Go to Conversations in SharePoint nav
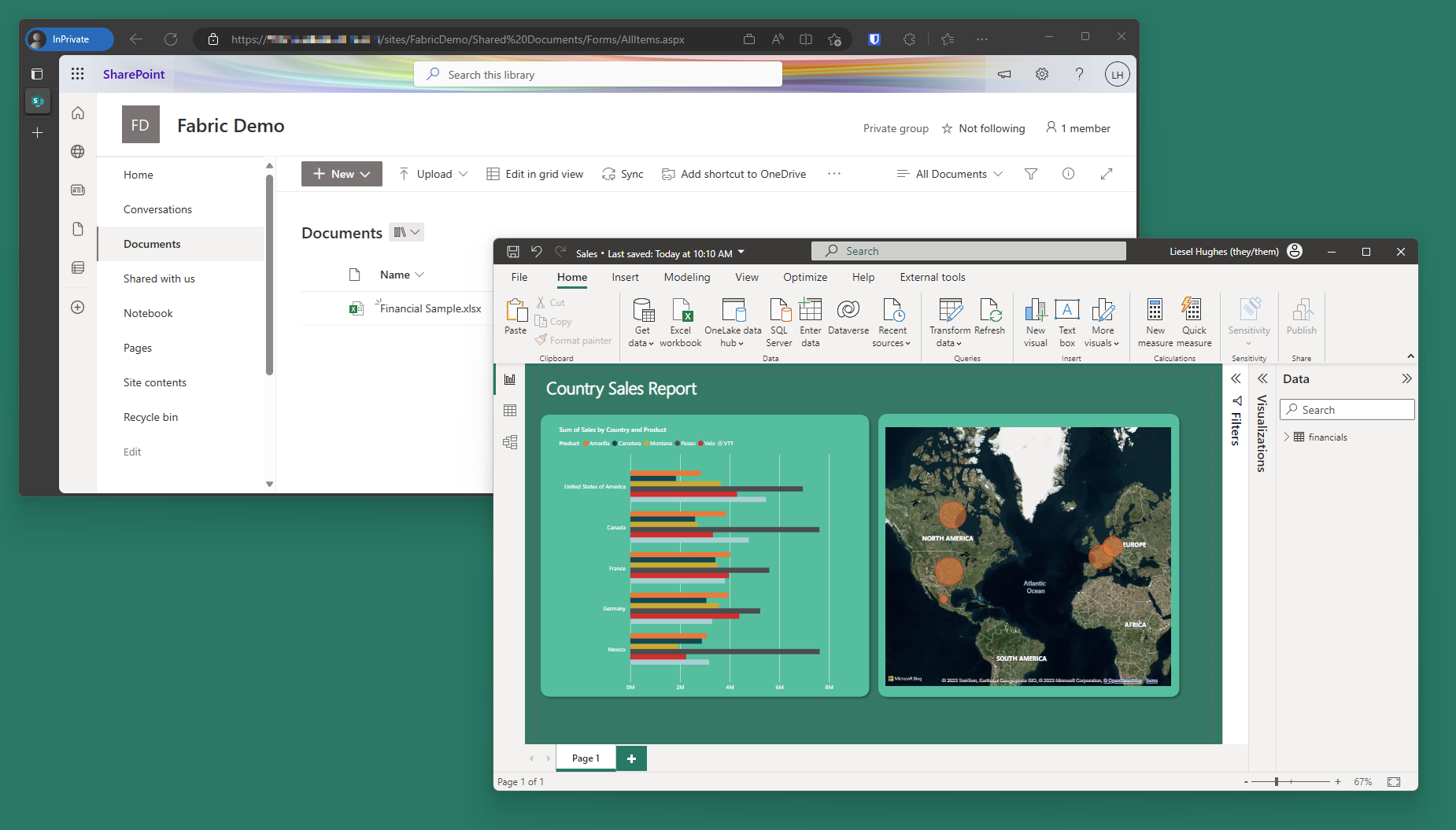 (157, 209)
